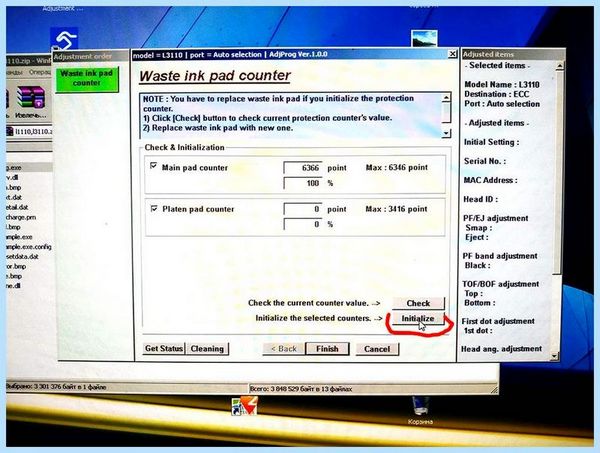Screen dimensions: 600x453
Task: Click Max : 3416 point label
Action: [396, 209]
